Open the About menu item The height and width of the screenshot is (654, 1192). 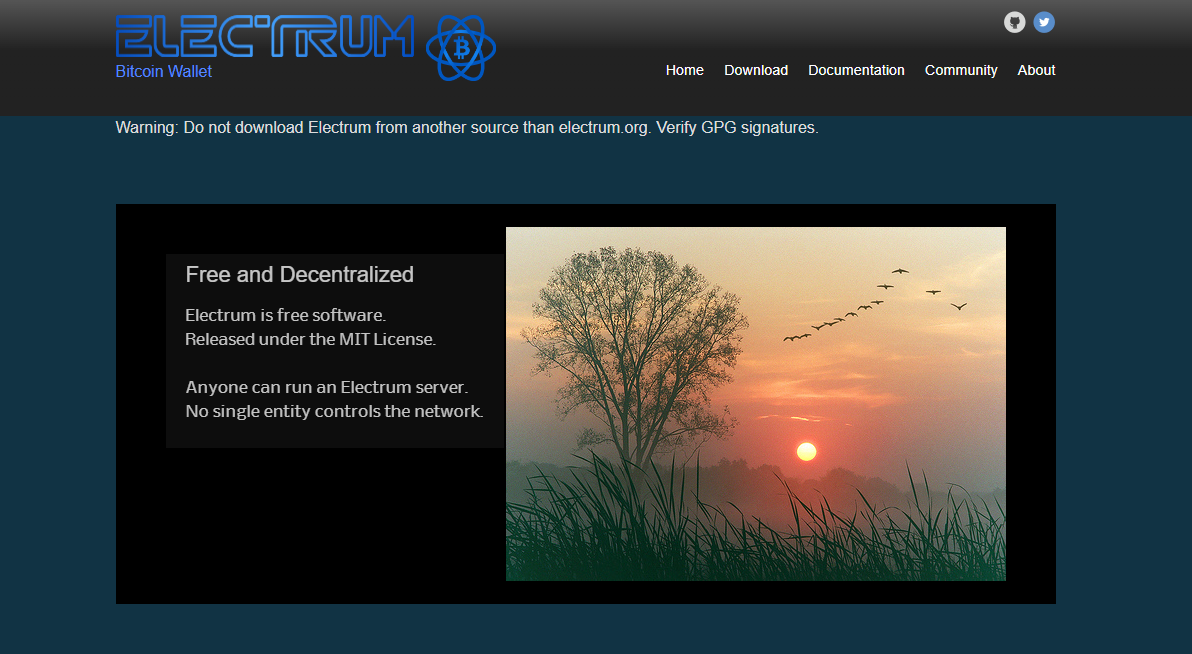pos(1036,70)
